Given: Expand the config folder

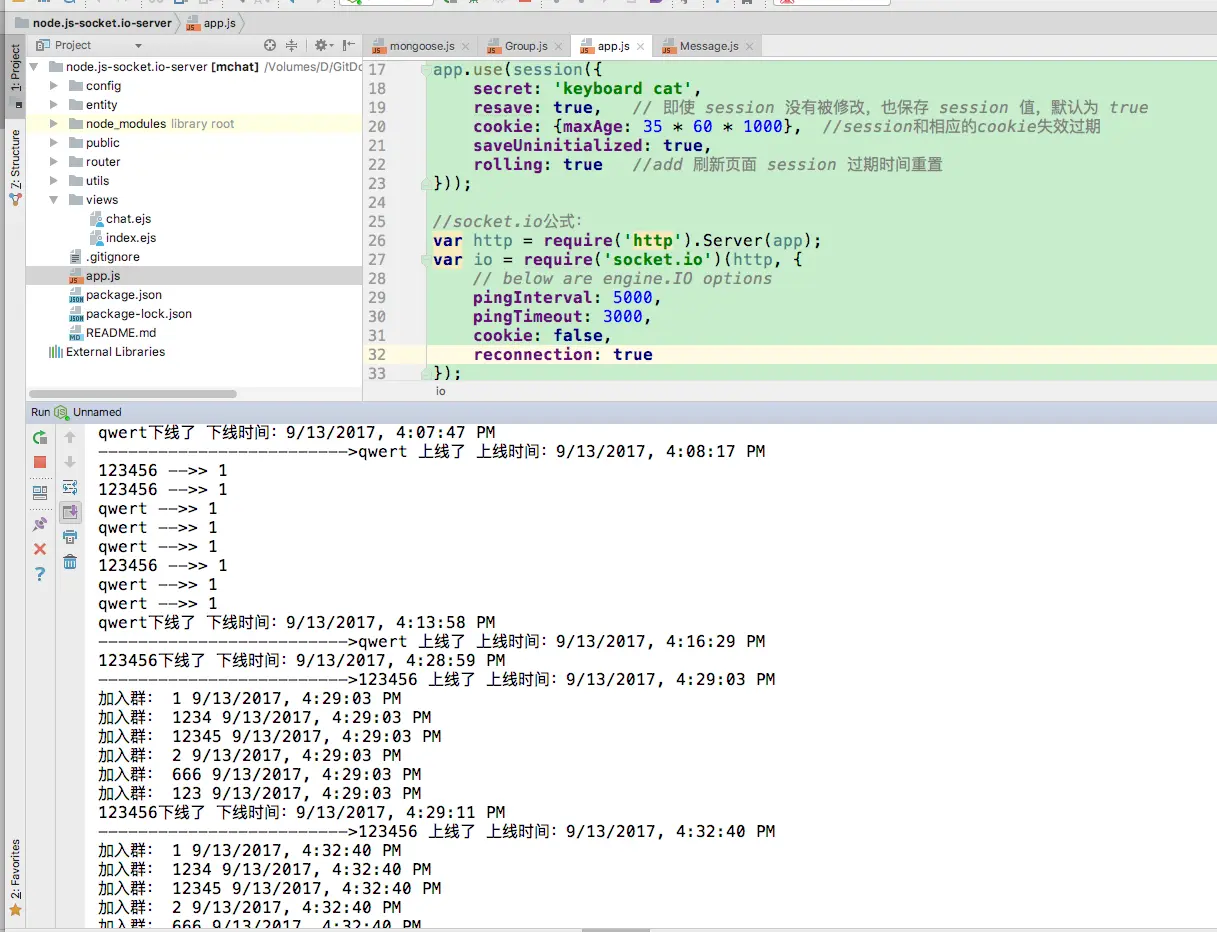Looking at the screenshot, I should (55, 86).
